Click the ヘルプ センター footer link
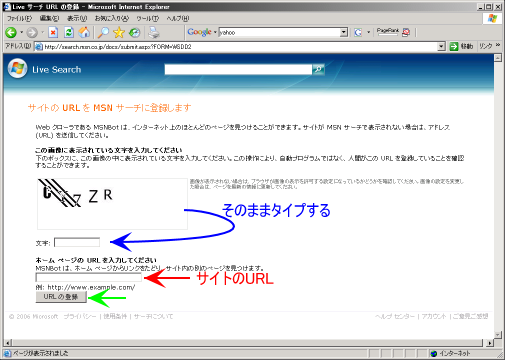Viewport: 505px width, 360px height. tap(395, 316)
